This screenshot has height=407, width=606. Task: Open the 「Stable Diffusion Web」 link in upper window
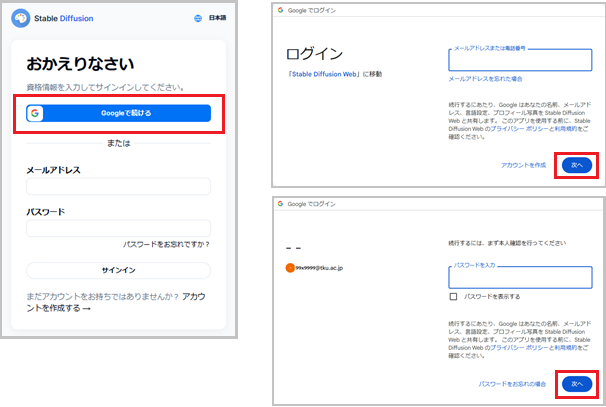coord(324,74)
